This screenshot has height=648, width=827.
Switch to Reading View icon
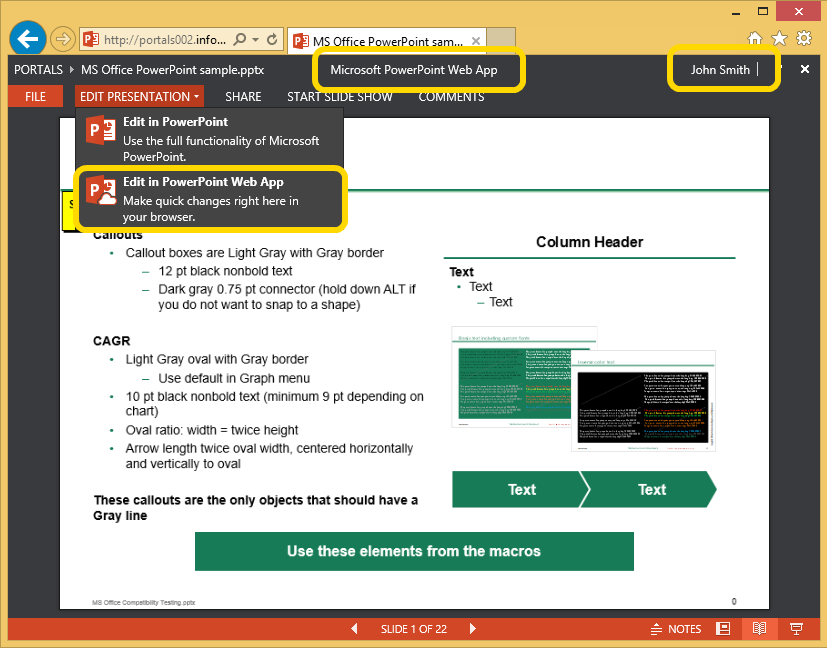pyautogui.click(x=759, y=628)
